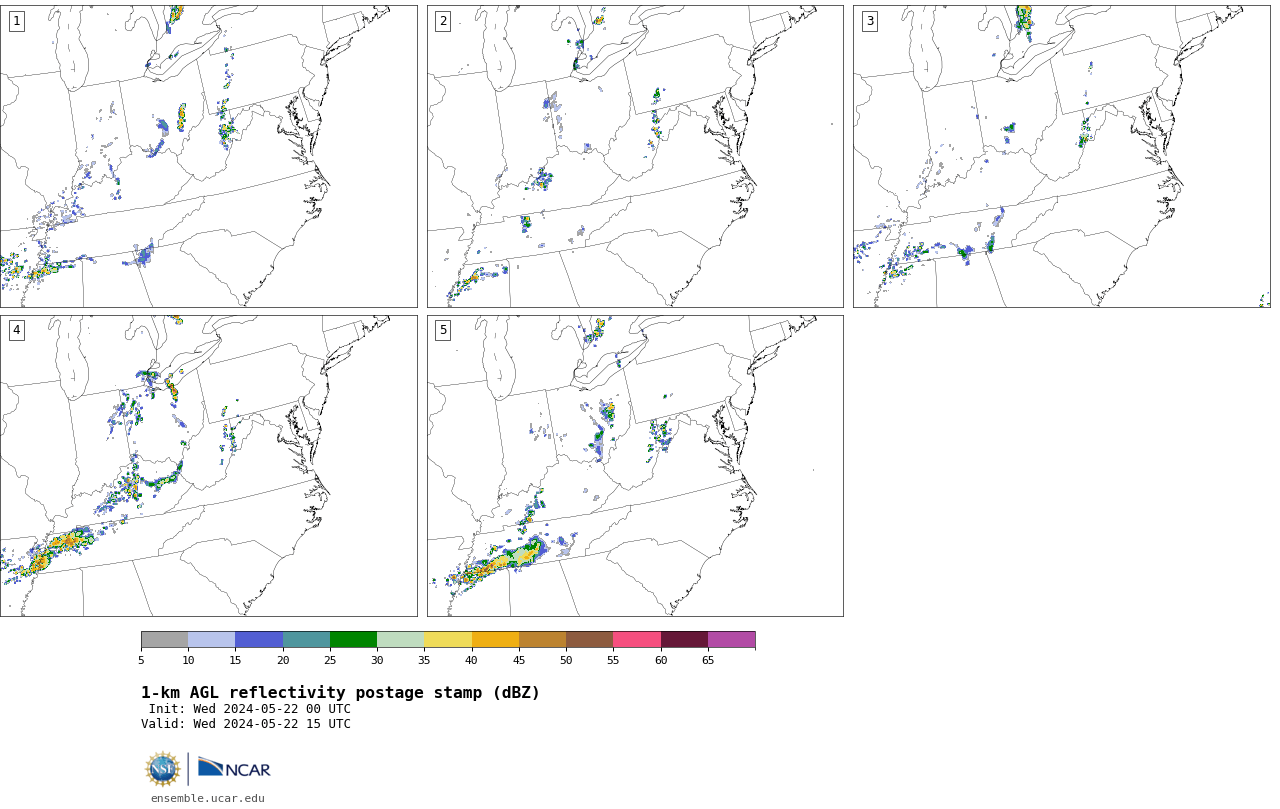Click the NSF logo
Image resolution: width=1280 pixels, height=809 pixels.
coord(163,769)
